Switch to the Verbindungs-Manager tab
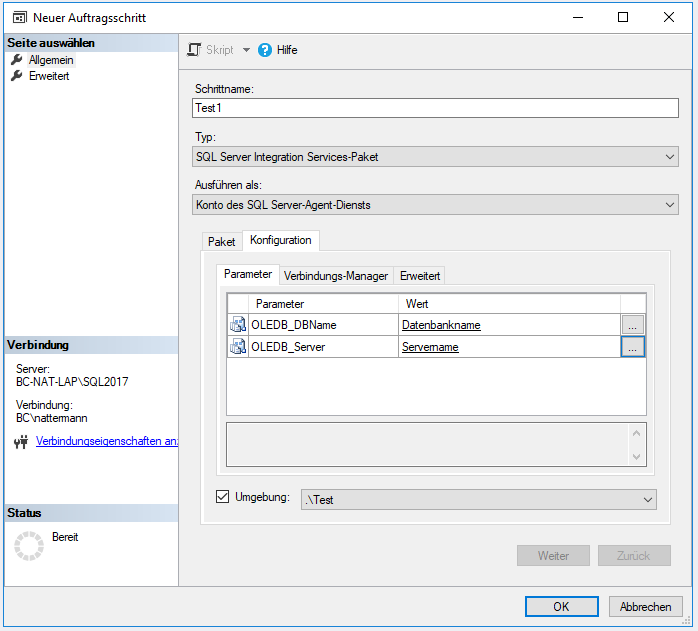This screenshot has width=698, height=631. tap(335, 275)
